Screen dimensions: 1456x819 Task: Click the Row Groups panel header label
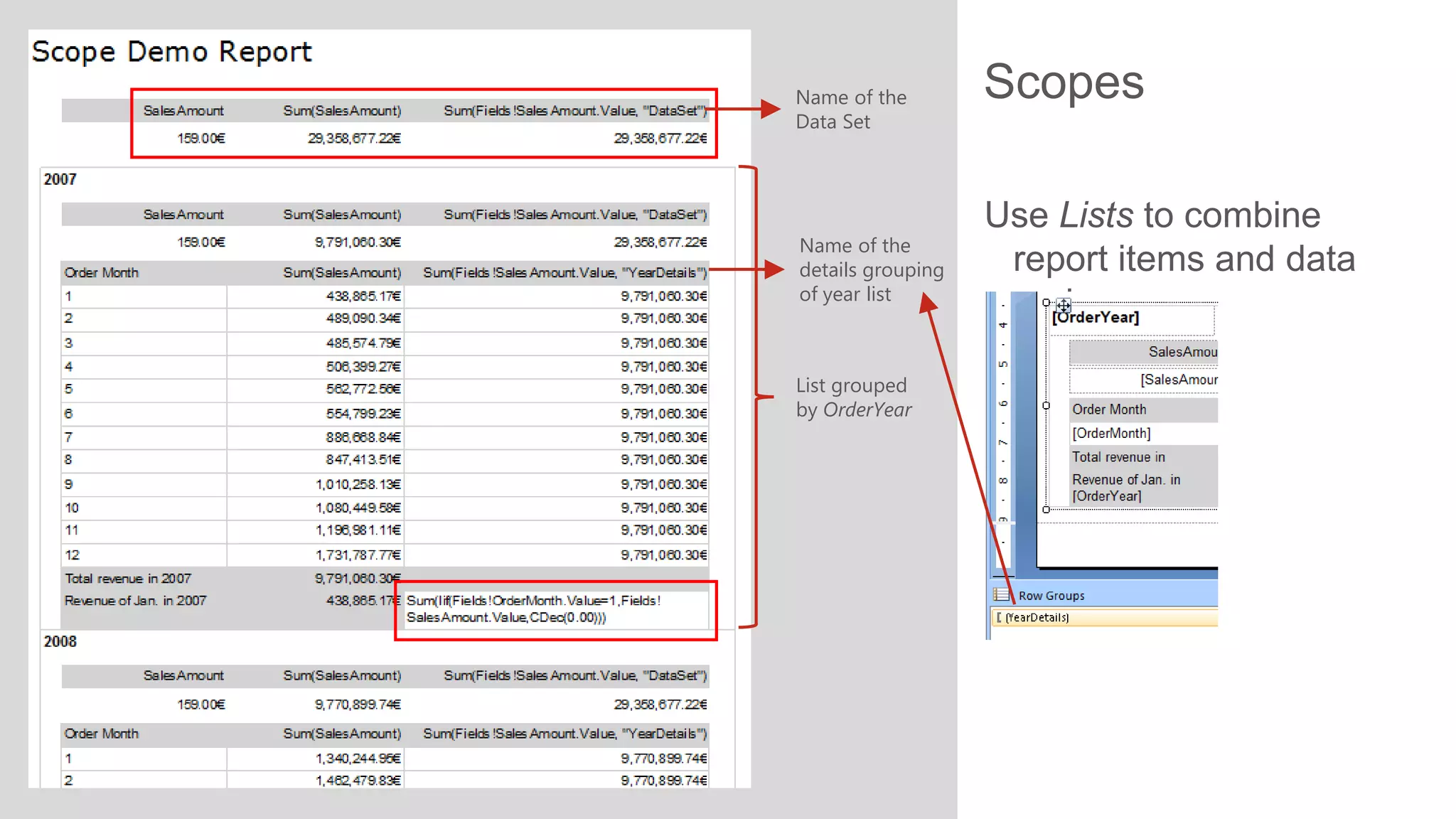point(1051,596)
